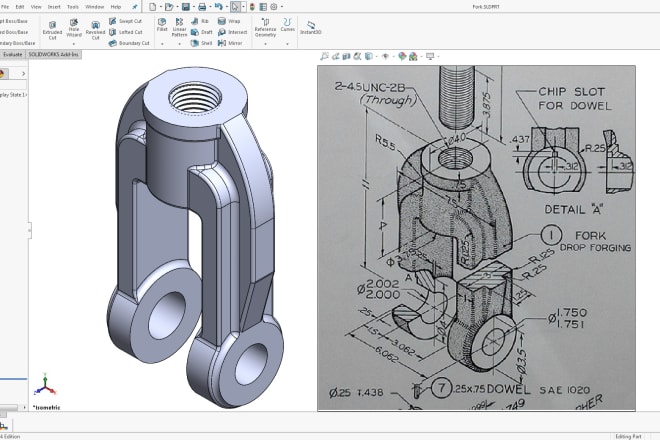Create a new document
Image resolution: width=660 pixels, height=440 pixels.
click(153, 7)
